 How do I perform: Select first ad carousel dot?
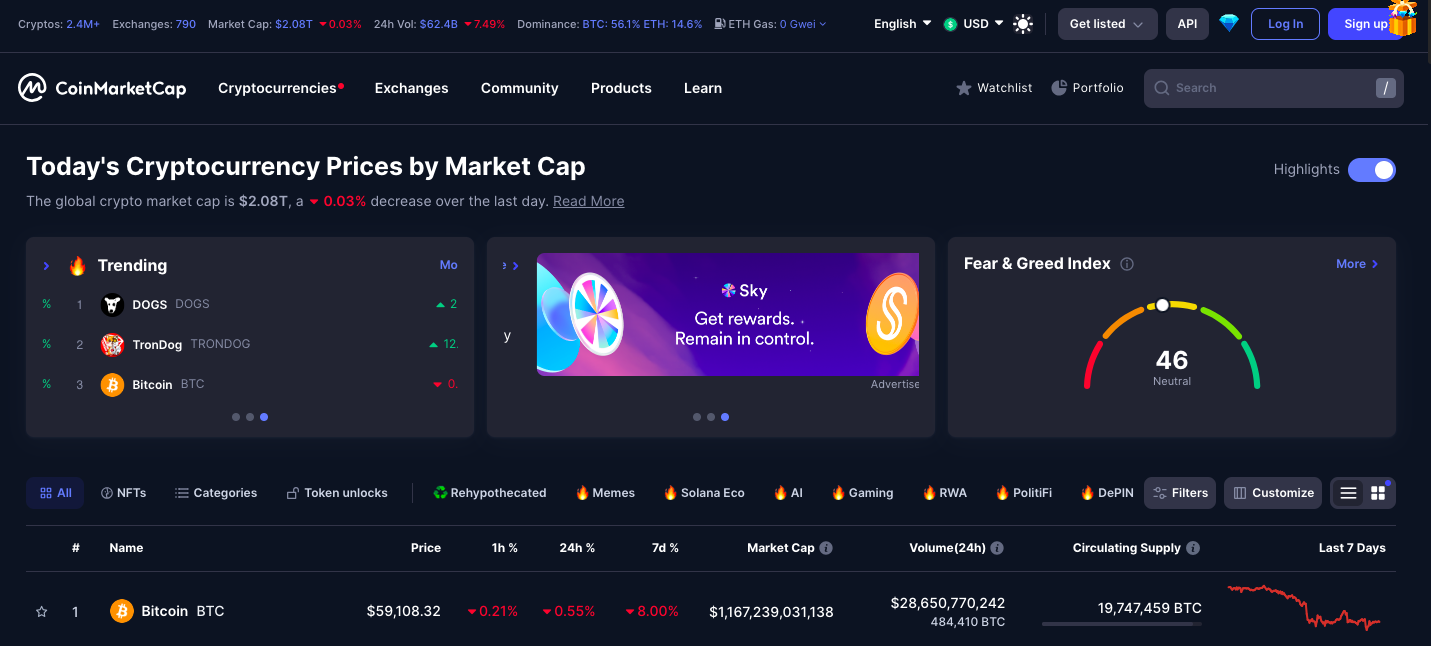pyautogui.click(x=697, y=417)
